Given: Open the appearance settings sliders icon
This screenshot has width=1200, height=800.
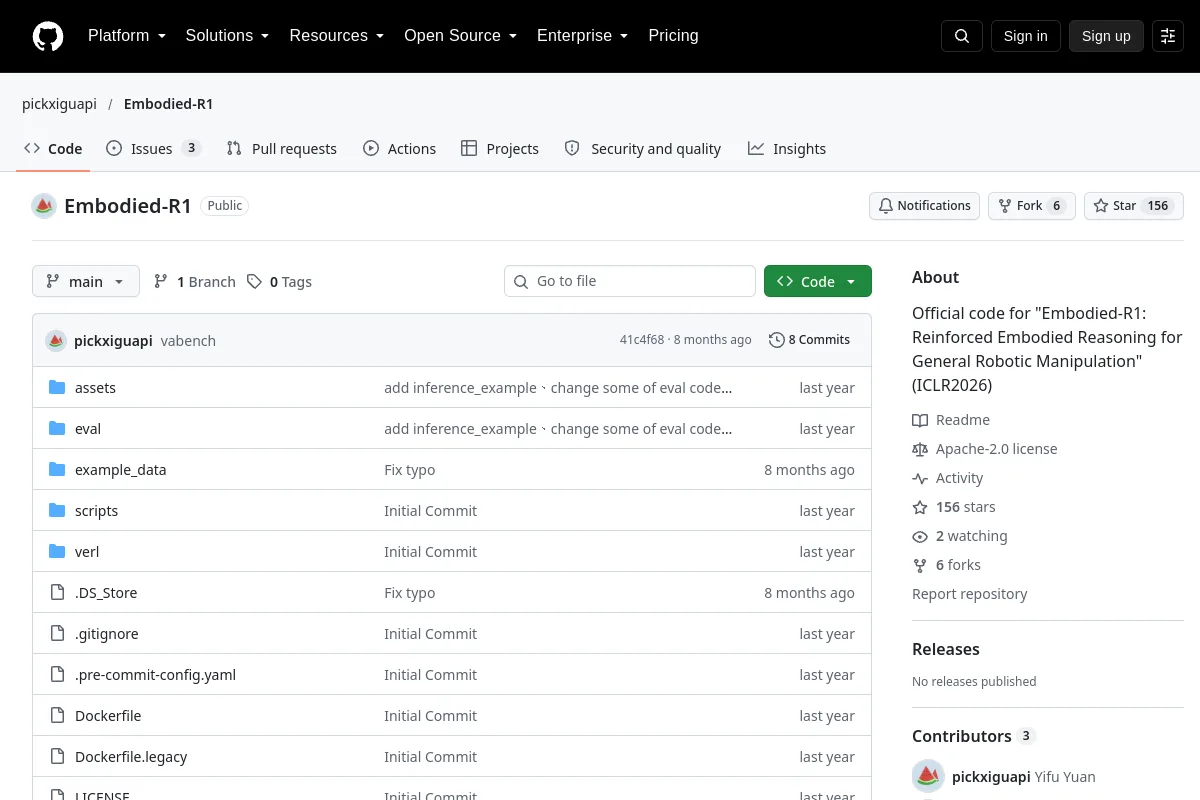Looking at the screenshot, I should coord(1168,36).
